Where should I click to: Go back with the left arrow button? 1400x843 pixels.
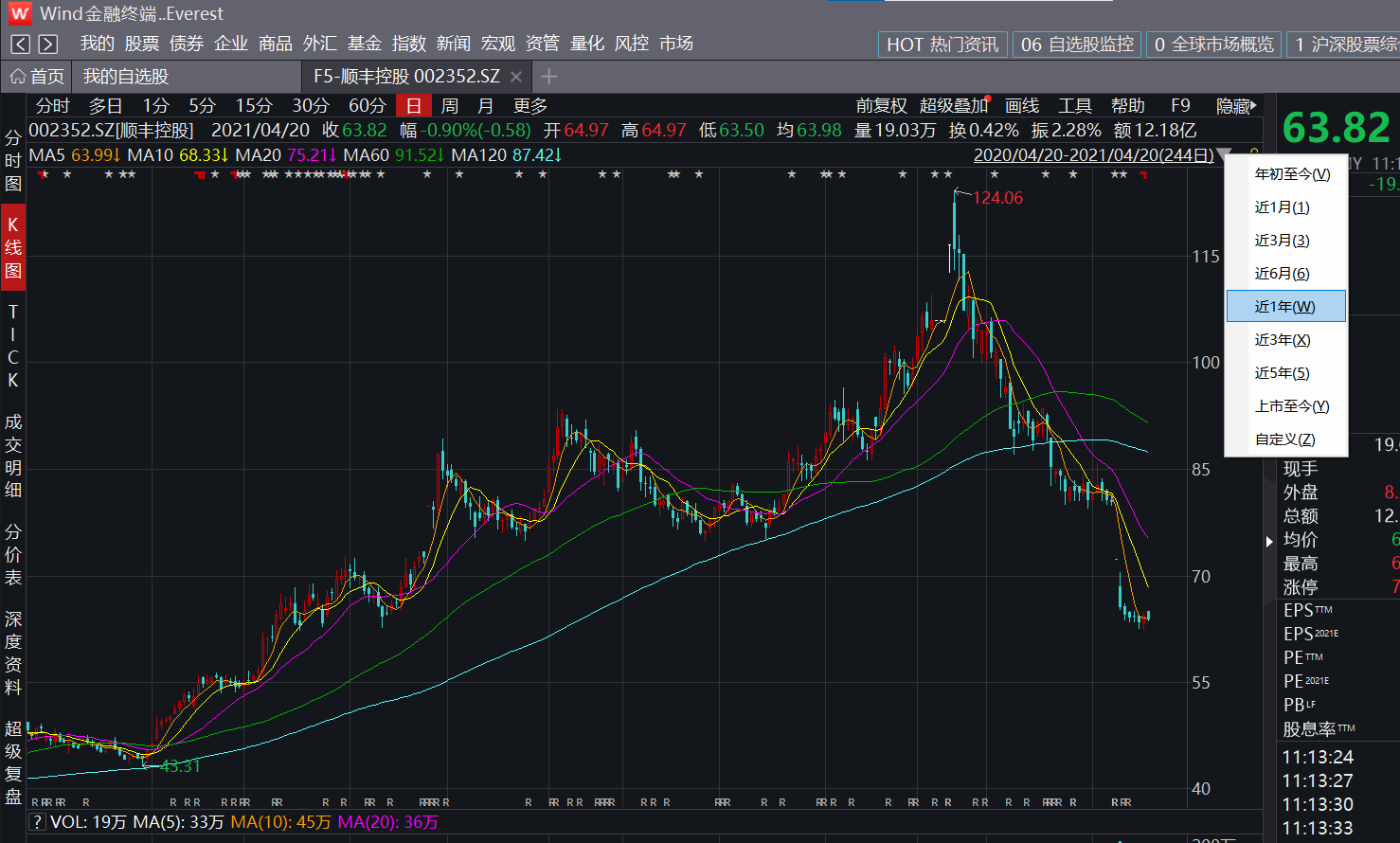pyautogui.click(x=21, y=44)
